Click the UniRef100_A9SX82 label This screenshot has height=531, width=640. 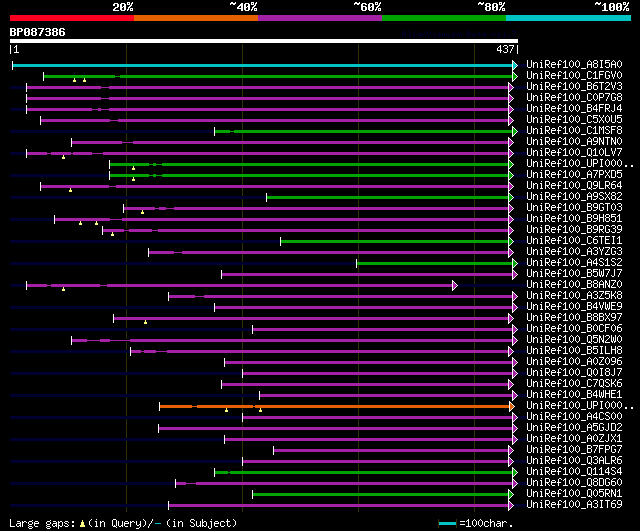[574, 197]
